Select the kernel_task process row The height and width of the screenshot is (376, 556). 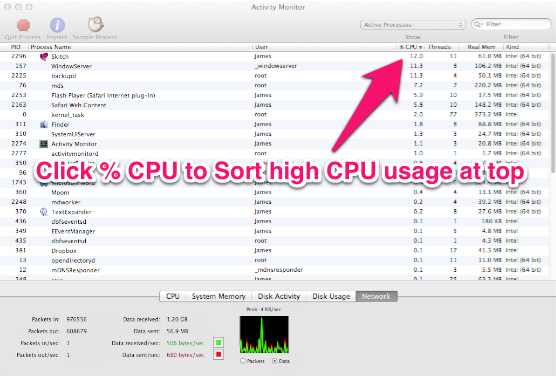pyautogui.click(x=275, y=115)
